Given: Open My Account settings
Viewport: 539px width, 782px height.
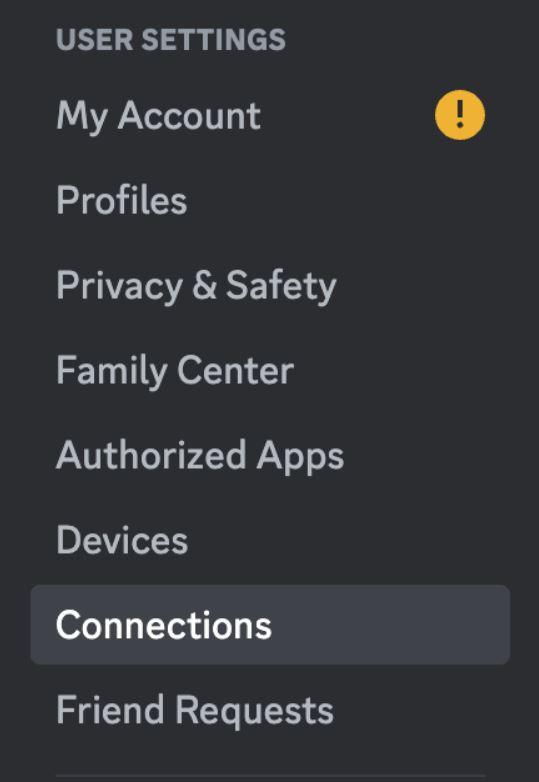Looking at the screenshot, I should tap(270, 115).
